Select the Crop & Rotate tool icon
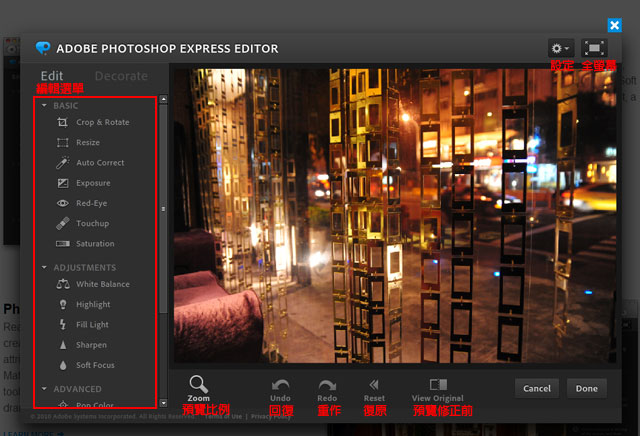This screenshot has width=640, height=436. [62, 122]
